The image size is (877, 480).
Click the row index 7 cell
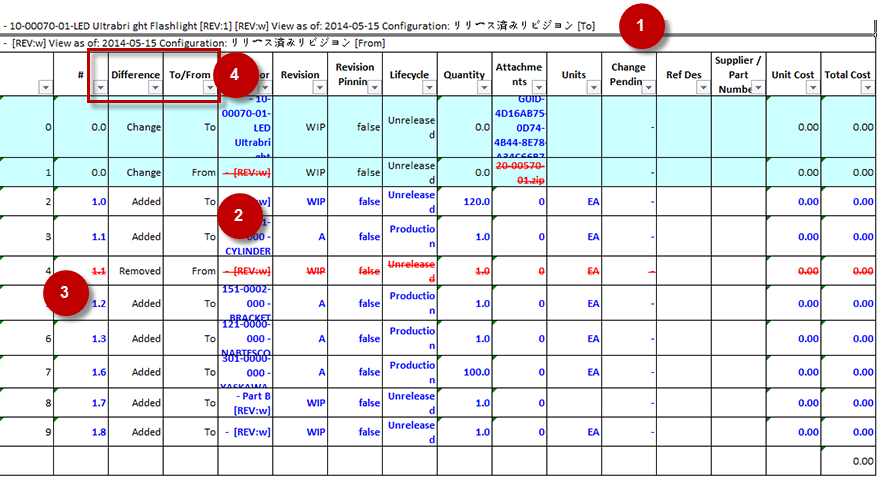[27, 372]
